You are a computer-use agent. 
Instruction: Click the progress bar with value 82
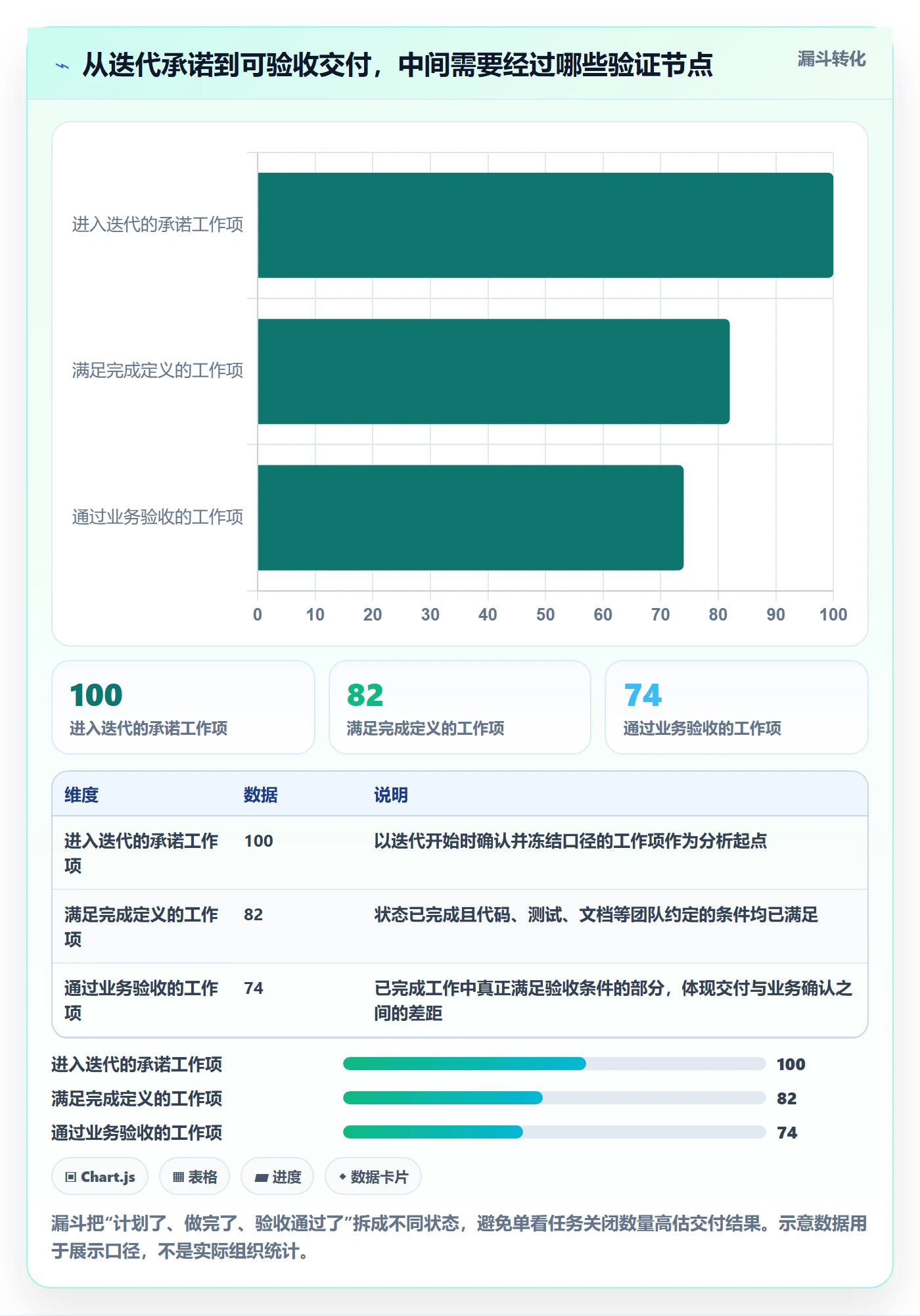(x=554, y=1098)
